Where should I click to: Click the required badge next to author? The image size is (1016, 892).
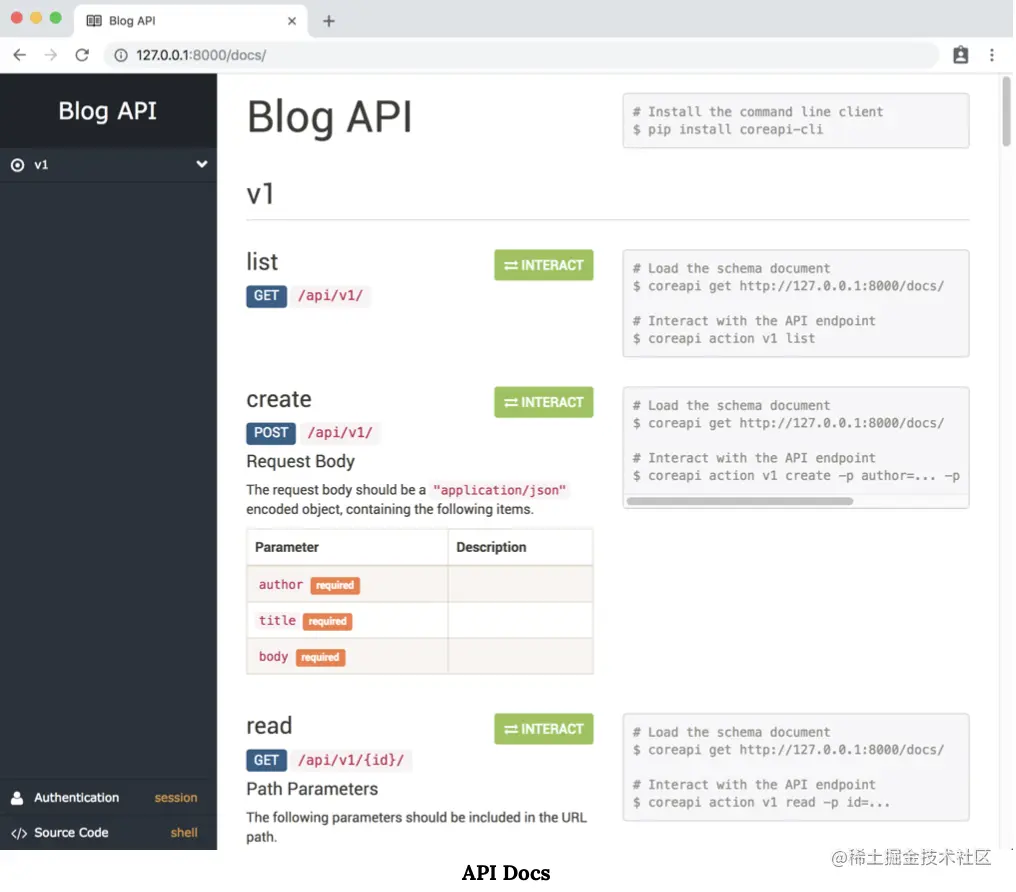point(334,585)
